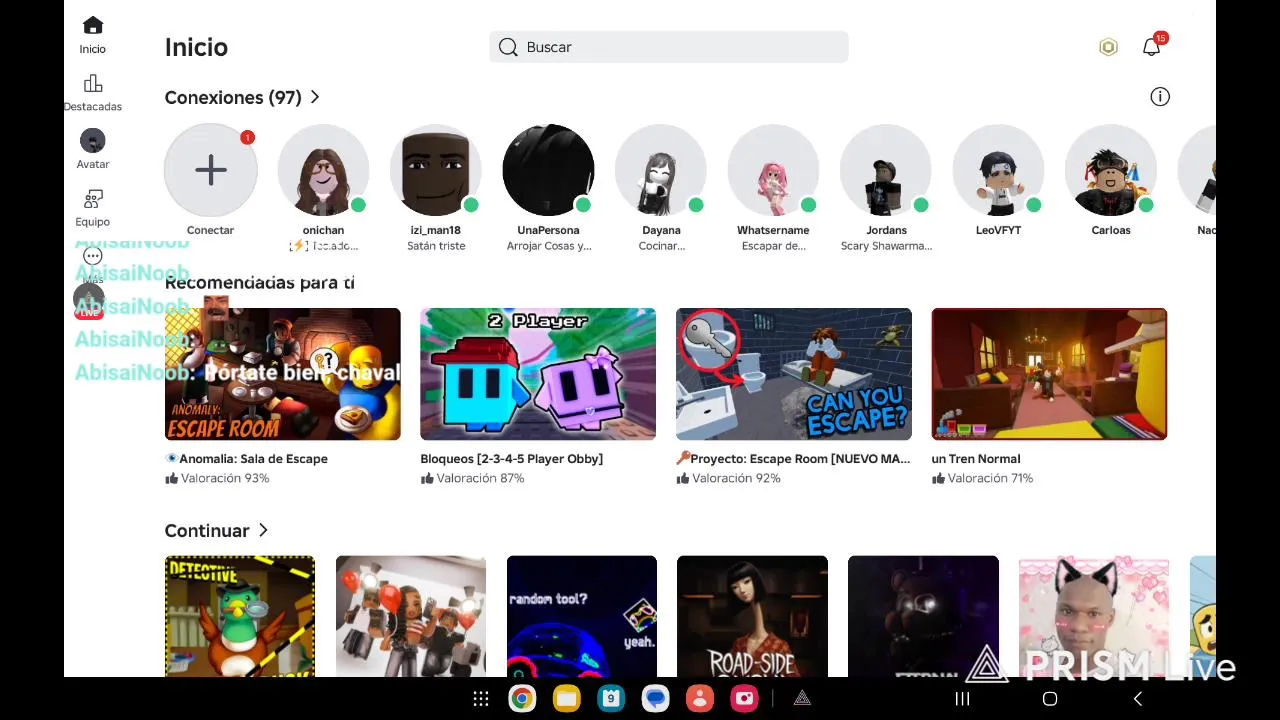Image resolution: width=1280 pixels, height=720 pixels.
Task: Open the calendar app in taskbar
Action: pos(611,699)
